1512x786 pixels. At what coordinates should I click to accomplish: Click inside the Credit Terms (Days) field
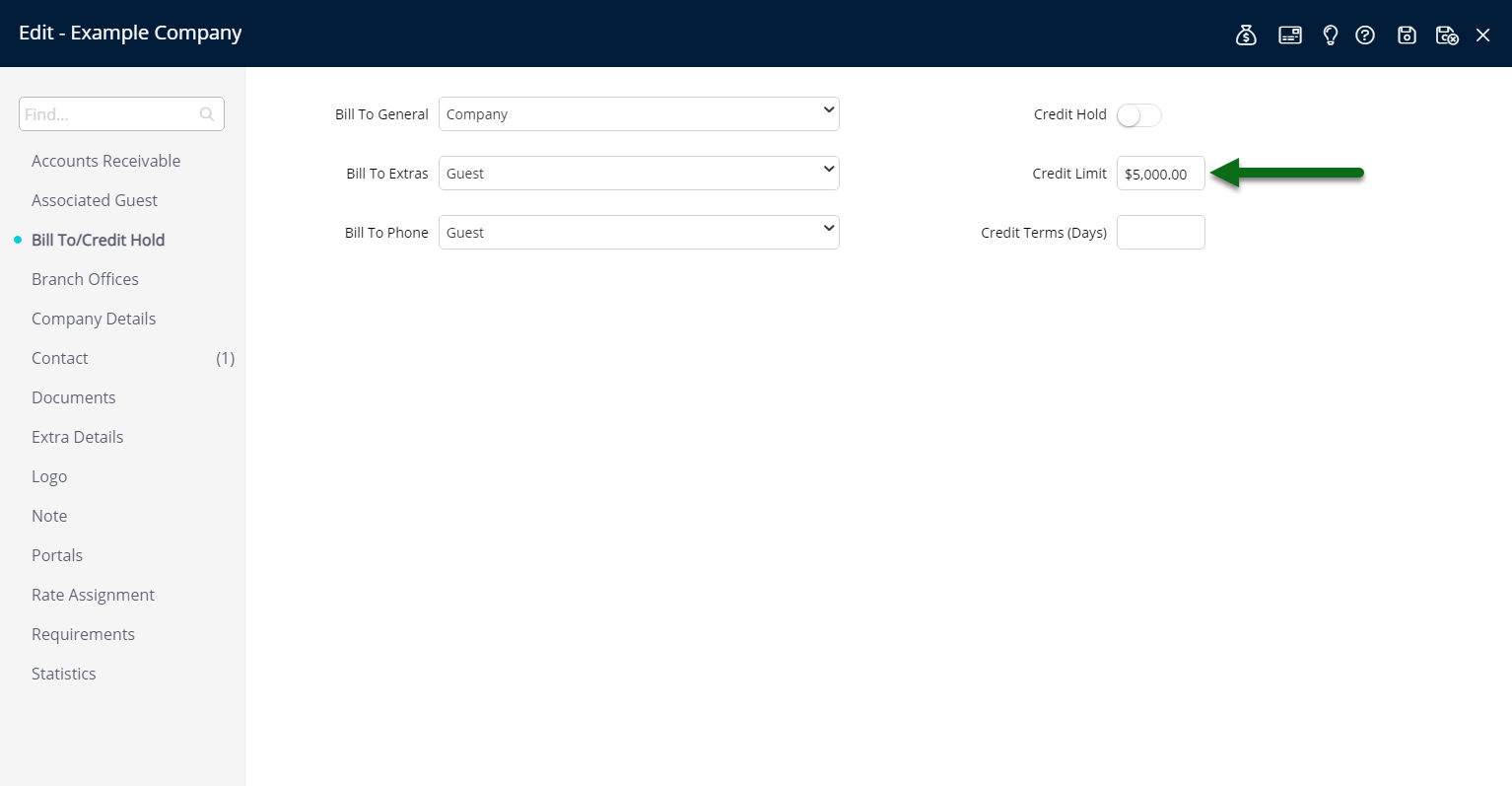point(1160,232)
